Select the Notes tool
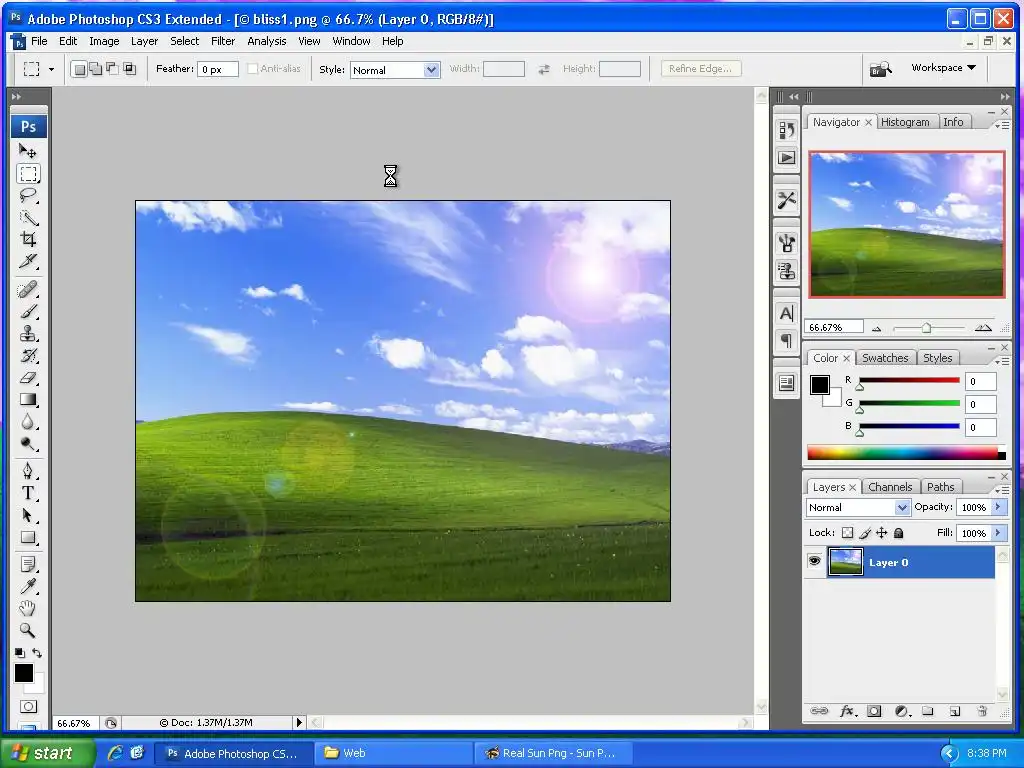This screenshot has height=768, width=1024. tap(27, 564)
